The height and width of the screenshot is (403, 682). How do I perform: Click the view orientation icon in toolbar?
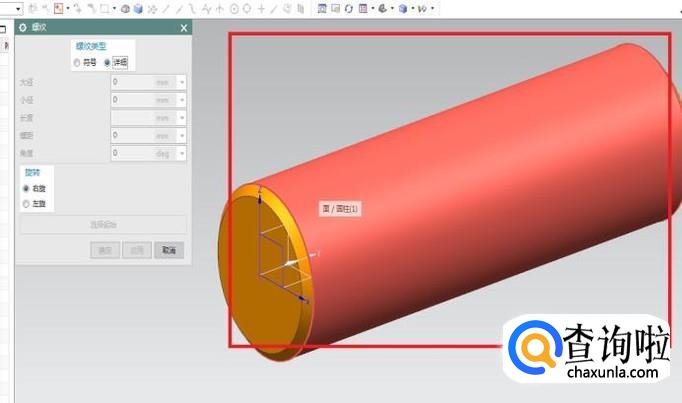pos(383,8)
